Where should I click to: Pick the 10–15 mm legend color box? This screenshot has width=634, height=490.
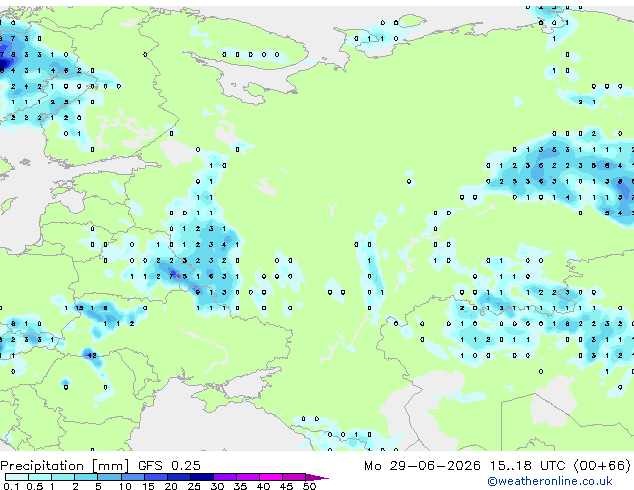tap(133, 477)
